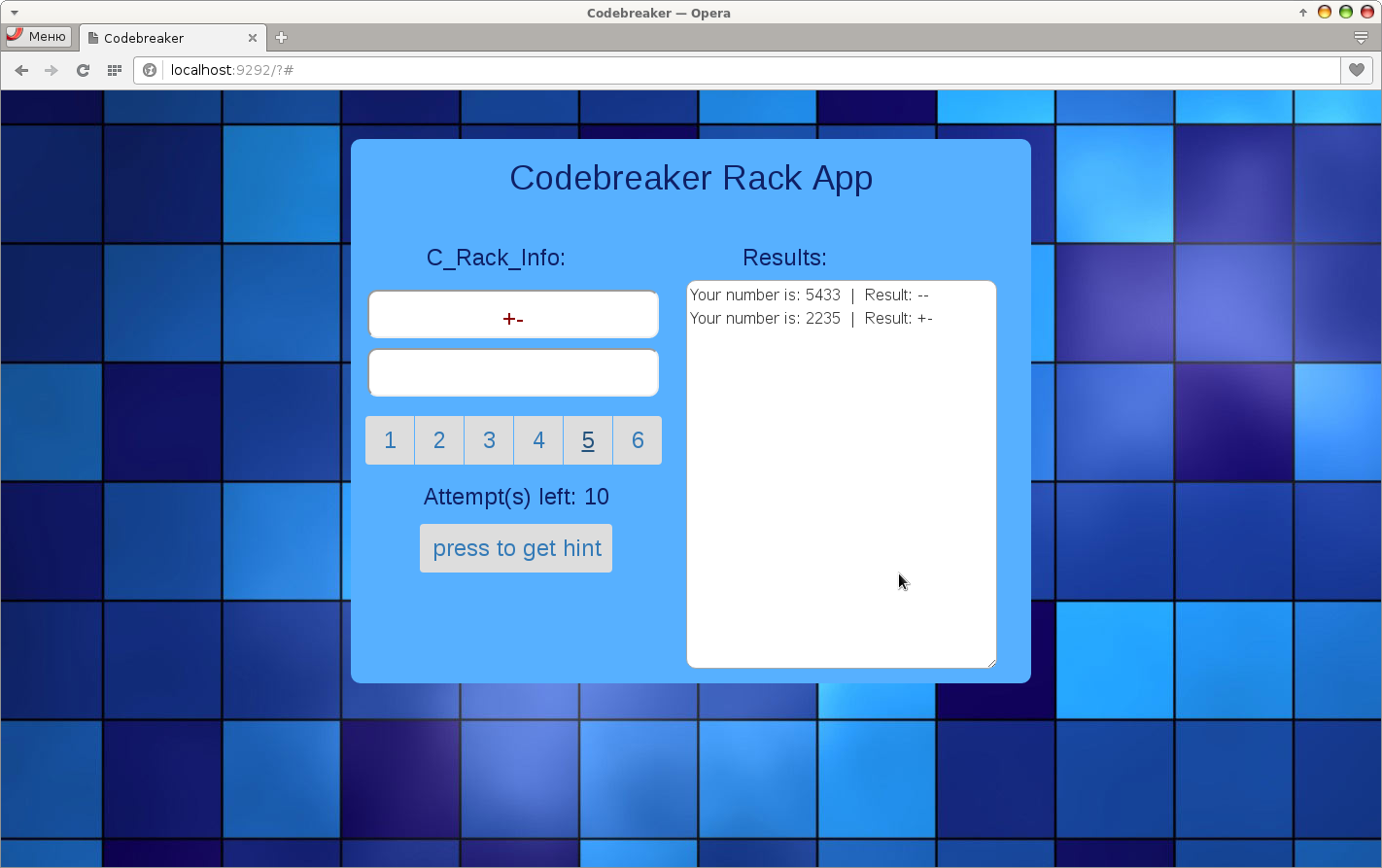This screenshot has height=868, width=1382.
Task: Minimize the Opera window
Action: (1324, 13)
